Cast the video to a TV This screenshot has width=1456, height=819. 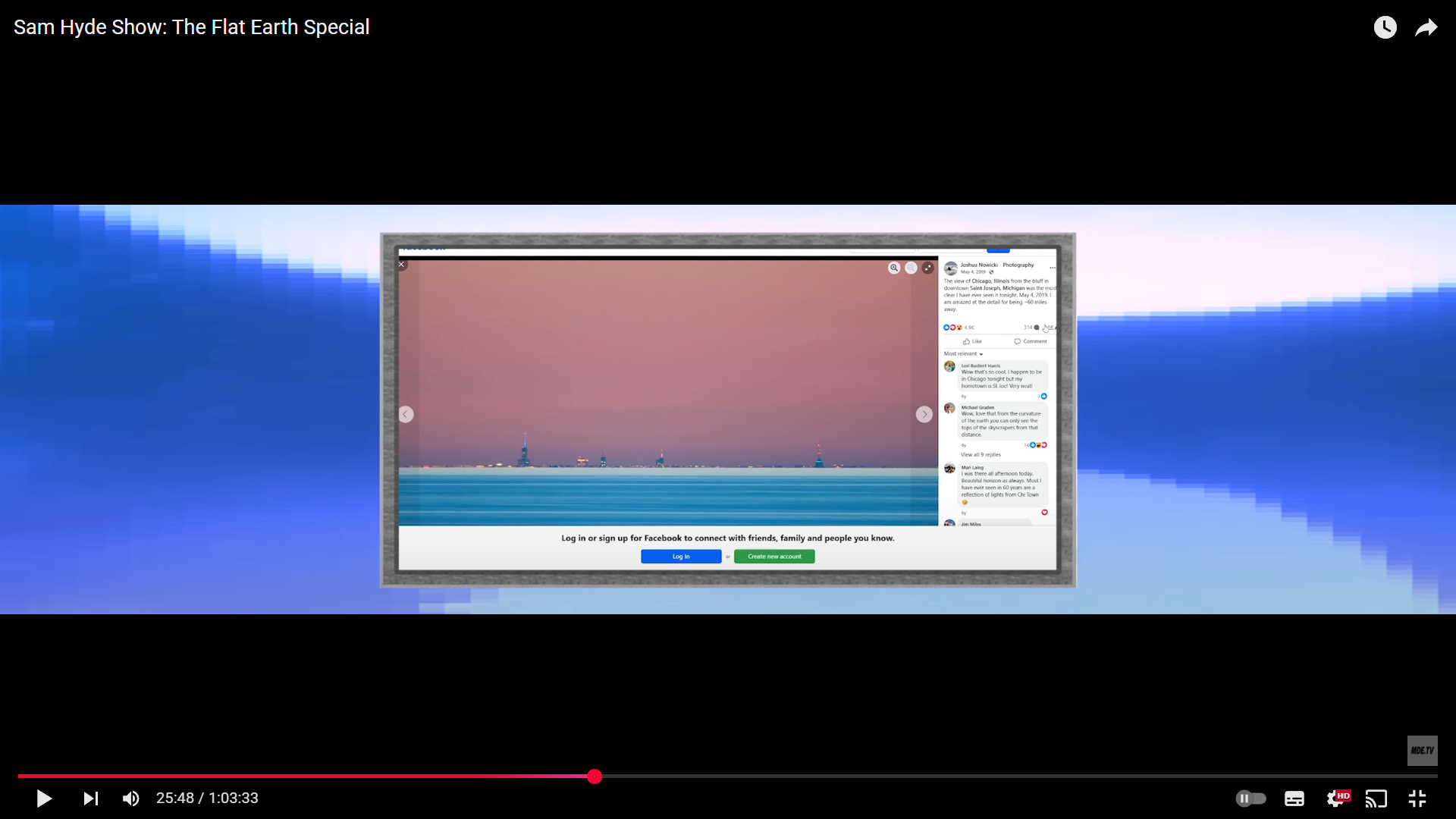click(1376, 799)
